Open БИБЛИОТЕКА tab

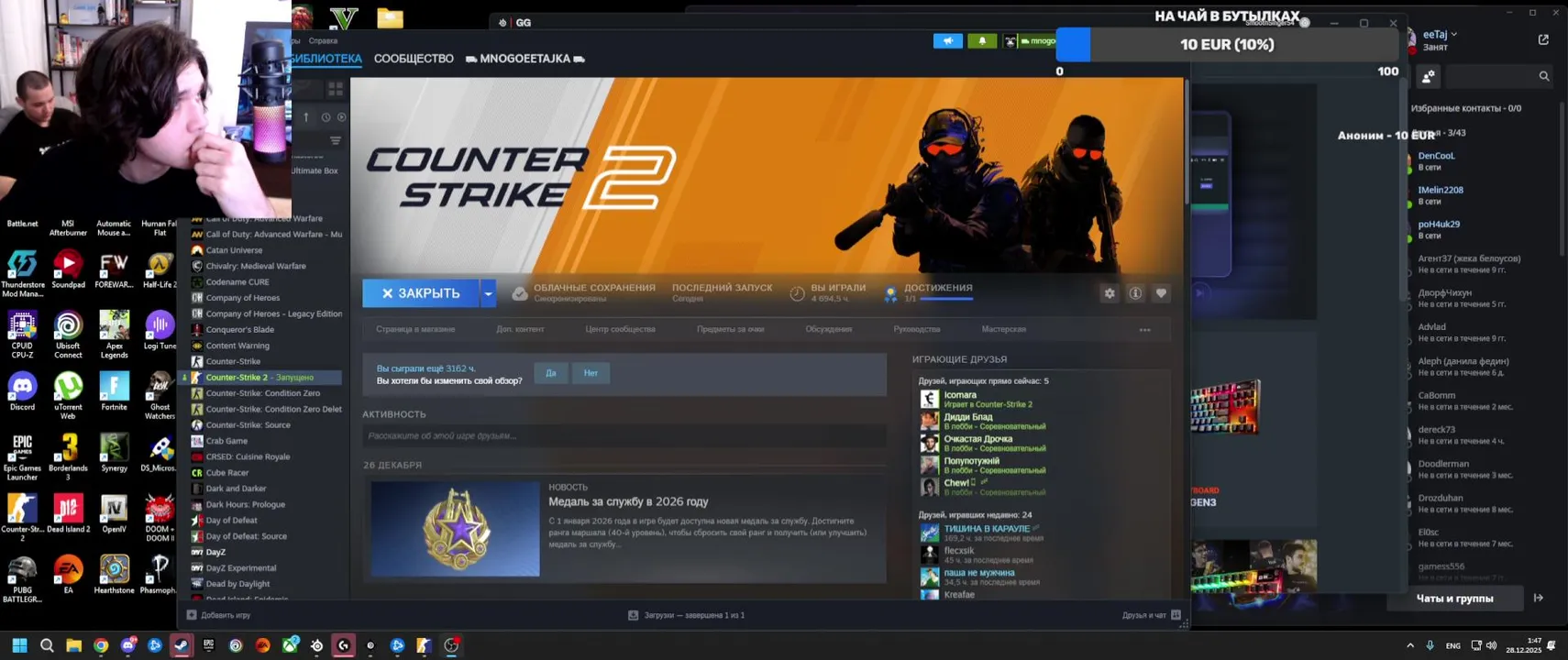click(327, 59)
